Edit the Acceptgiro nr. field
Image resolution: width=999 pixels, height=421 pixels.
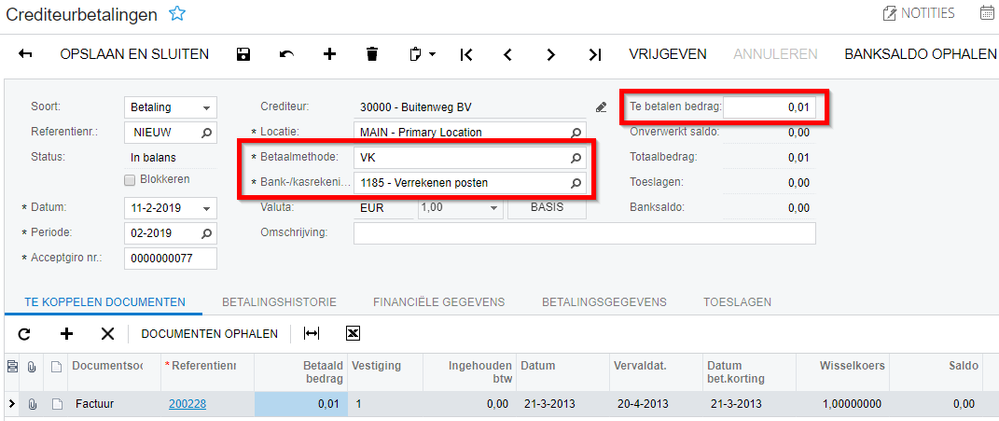coord(170,259)
